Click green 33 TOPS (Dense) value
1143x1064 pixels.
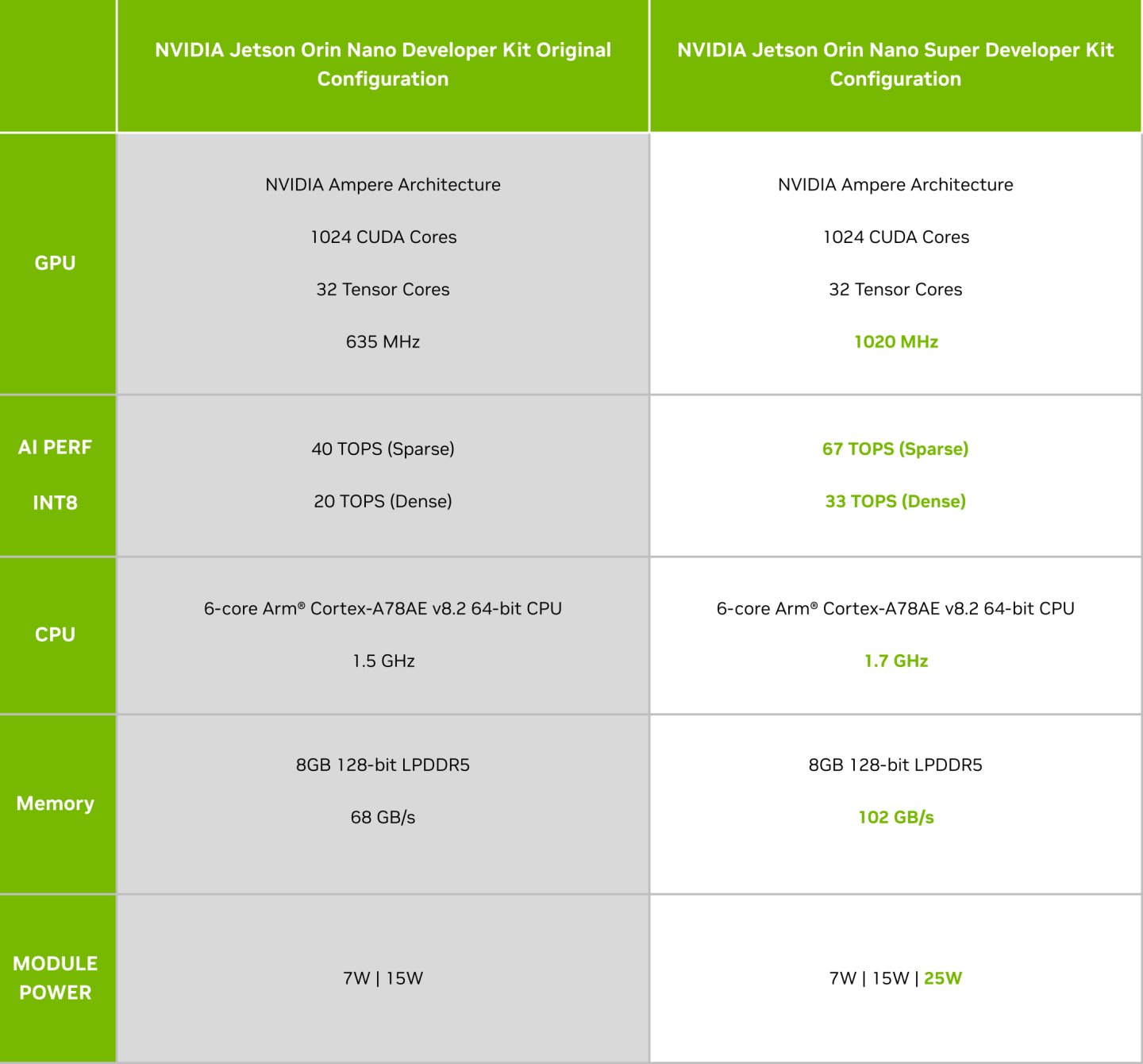(895, 501)
